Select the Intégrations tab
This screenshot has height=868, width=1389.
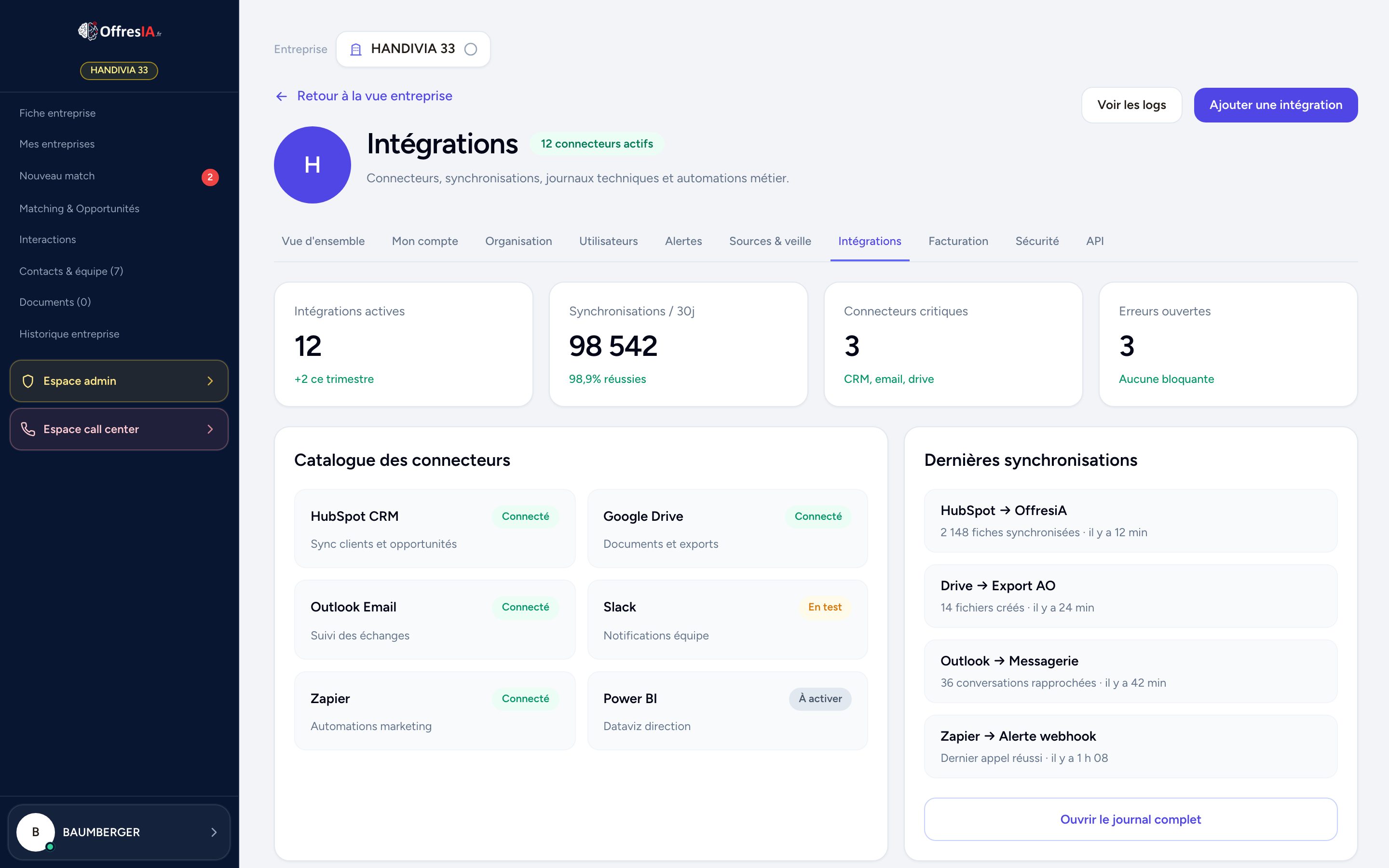[x=870, y=241]
